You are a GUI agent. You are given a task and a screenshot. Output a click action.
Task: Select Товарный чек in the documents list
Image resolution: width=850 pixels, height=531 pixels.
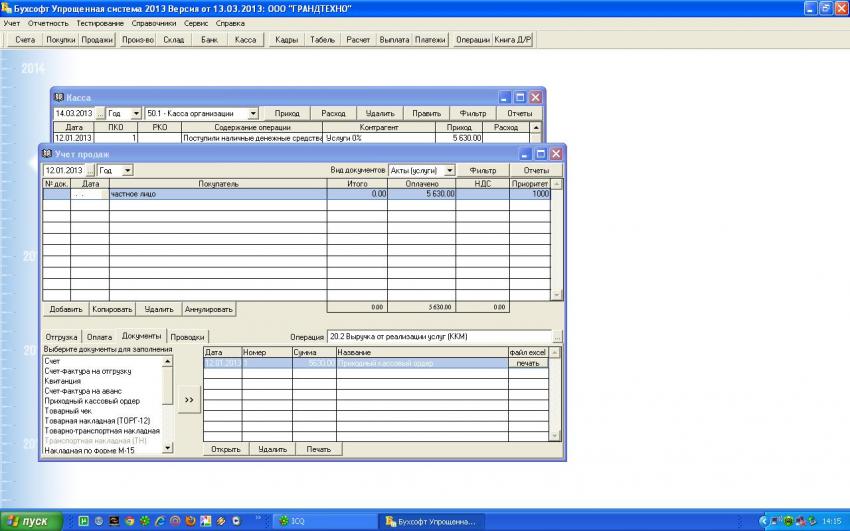click(70, 410)
